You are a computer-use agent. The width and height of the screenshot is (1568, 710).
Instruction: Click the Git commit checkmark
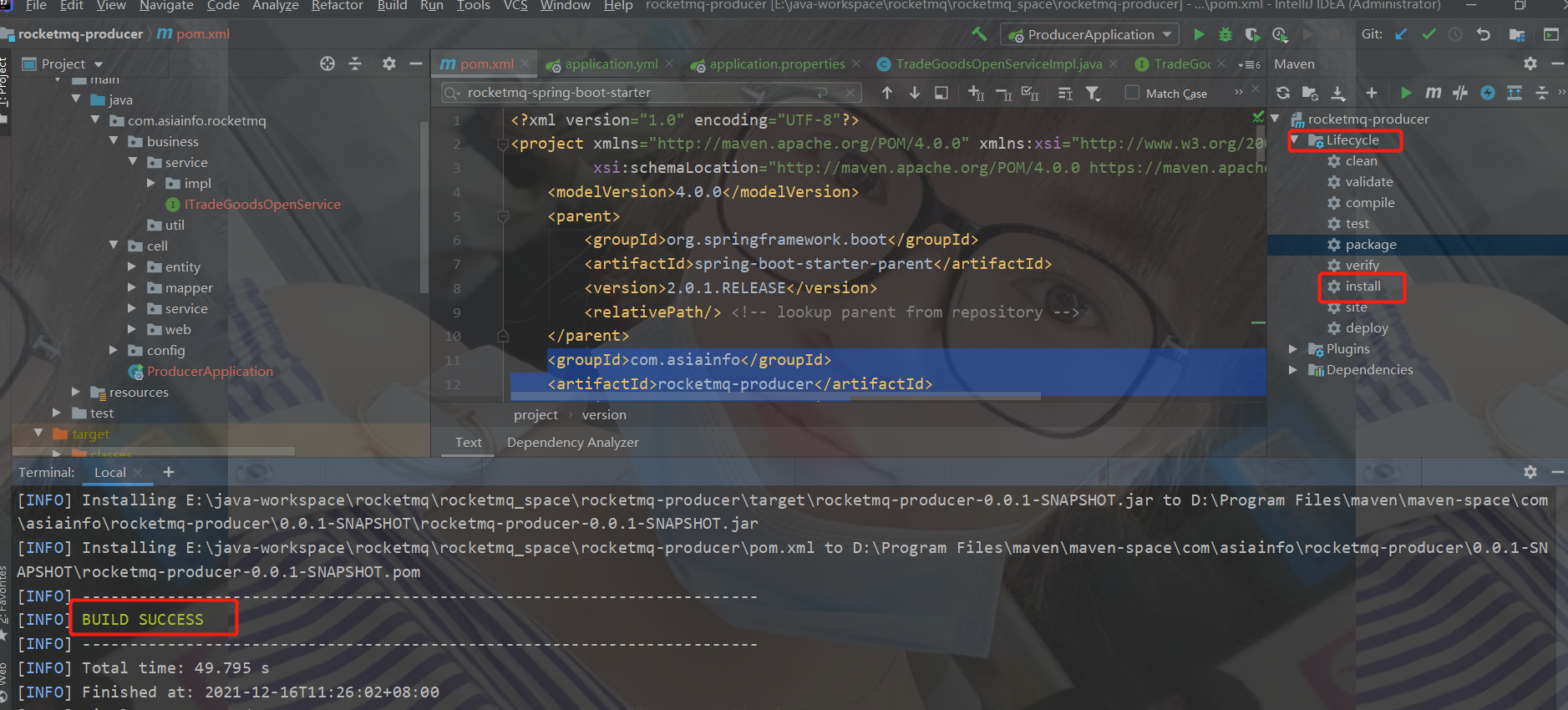click(x=1428, y=34)
